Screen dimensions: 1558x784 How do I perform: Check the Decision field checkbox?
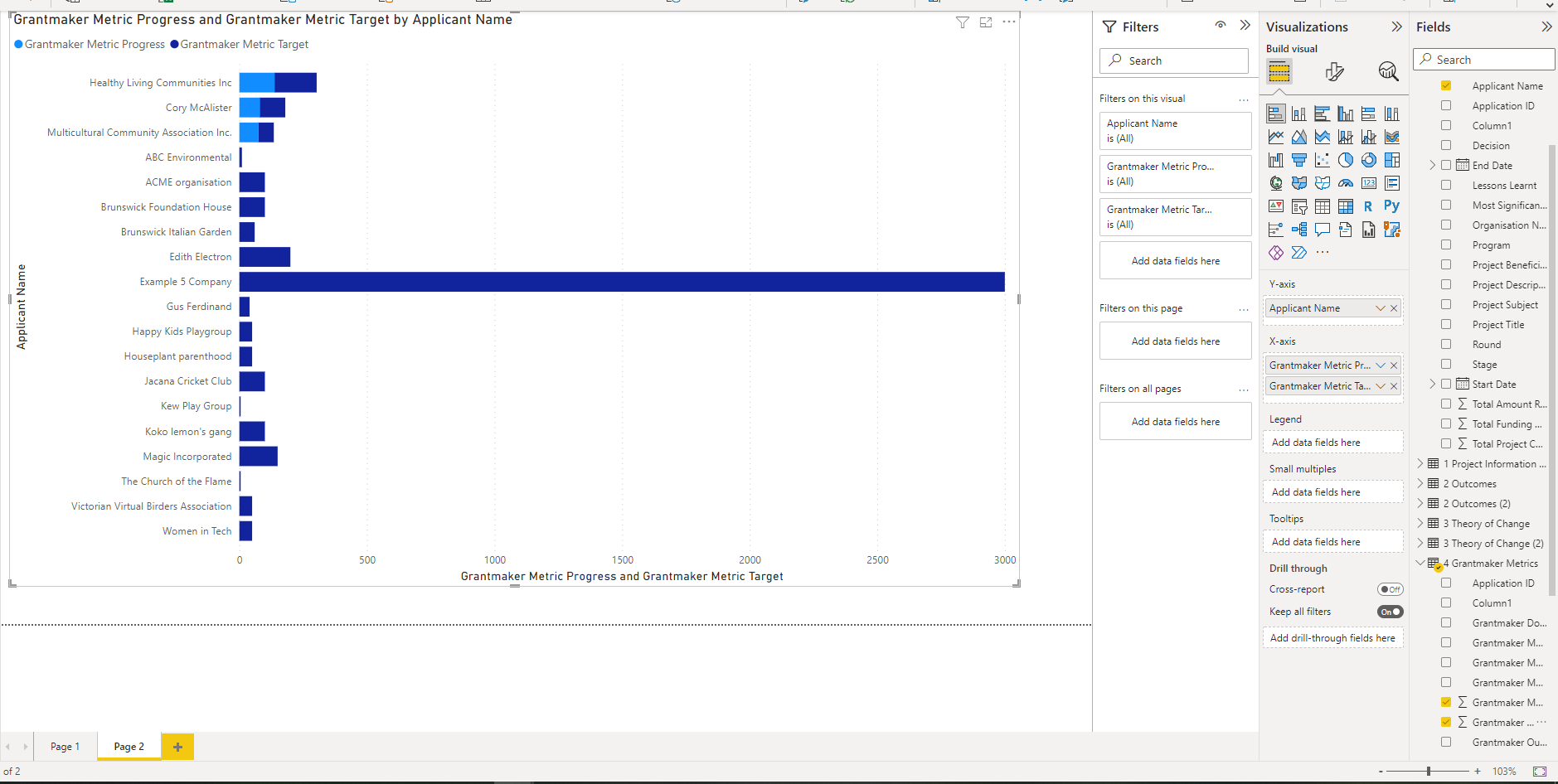(x=1446, y=146)
